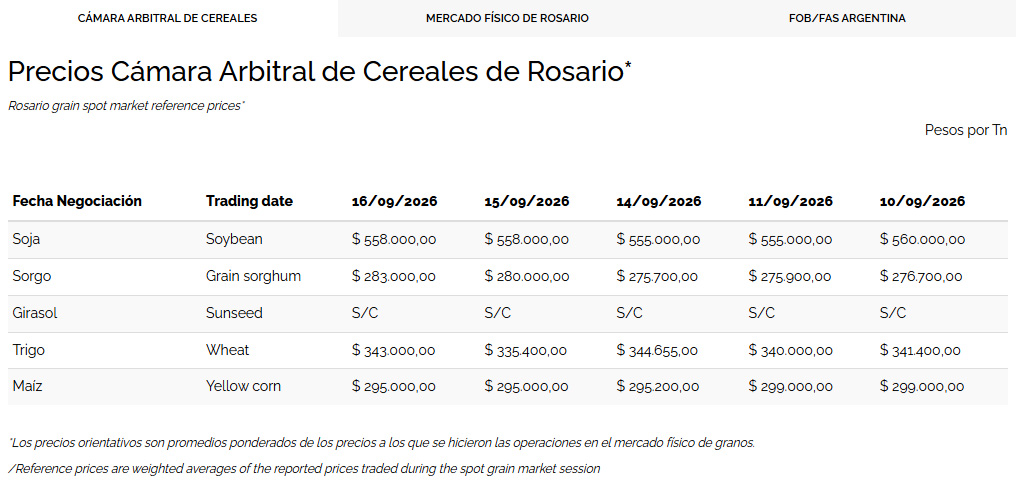Screen dimensions: 1016x491
Task: Open the FOB/FAS Argentina tab
Action: (x=847, y=18)
